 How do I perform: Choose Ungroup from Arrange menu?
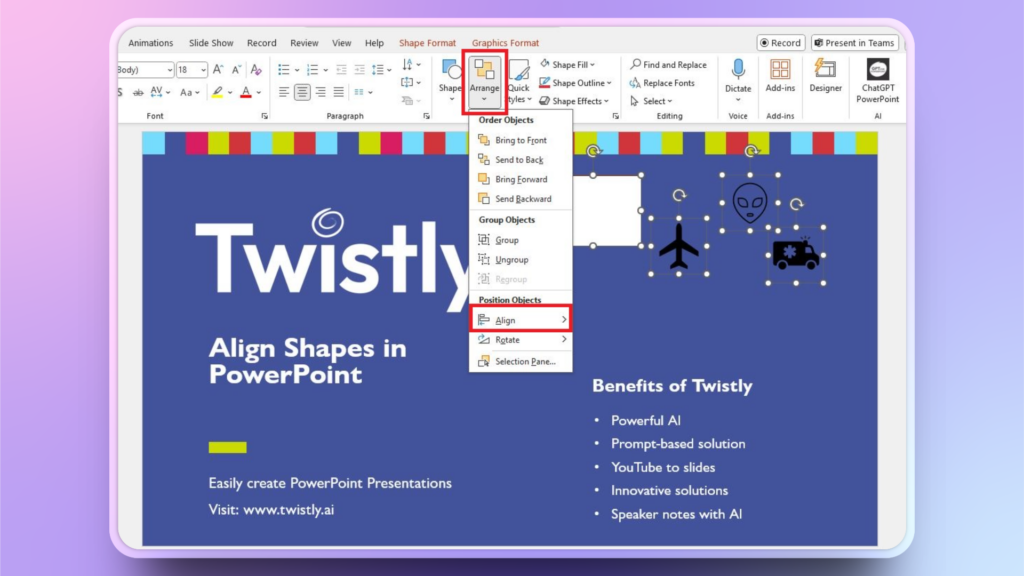(520, 259)
